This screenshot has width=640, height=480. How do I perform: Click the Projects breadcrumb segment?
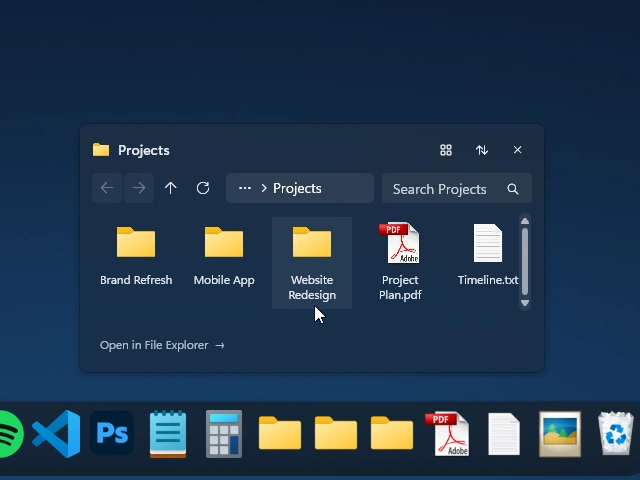pyautogui.click(x=297, y=188)
